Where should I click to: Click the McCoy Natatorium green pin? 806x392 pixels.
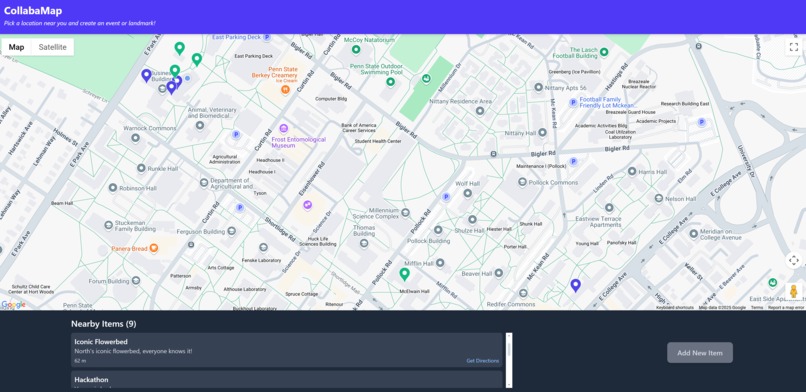point(355,49)
